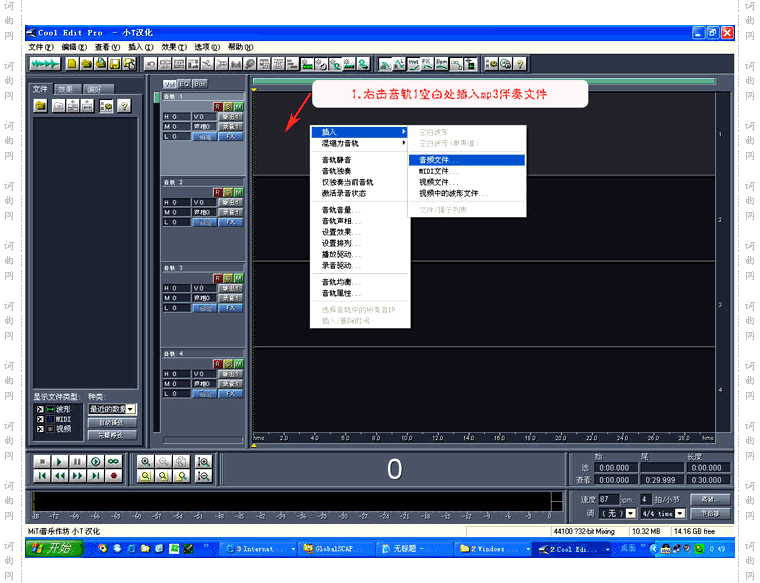
Task: Solo Track 1 with the S button
Action: pos(228,107)
